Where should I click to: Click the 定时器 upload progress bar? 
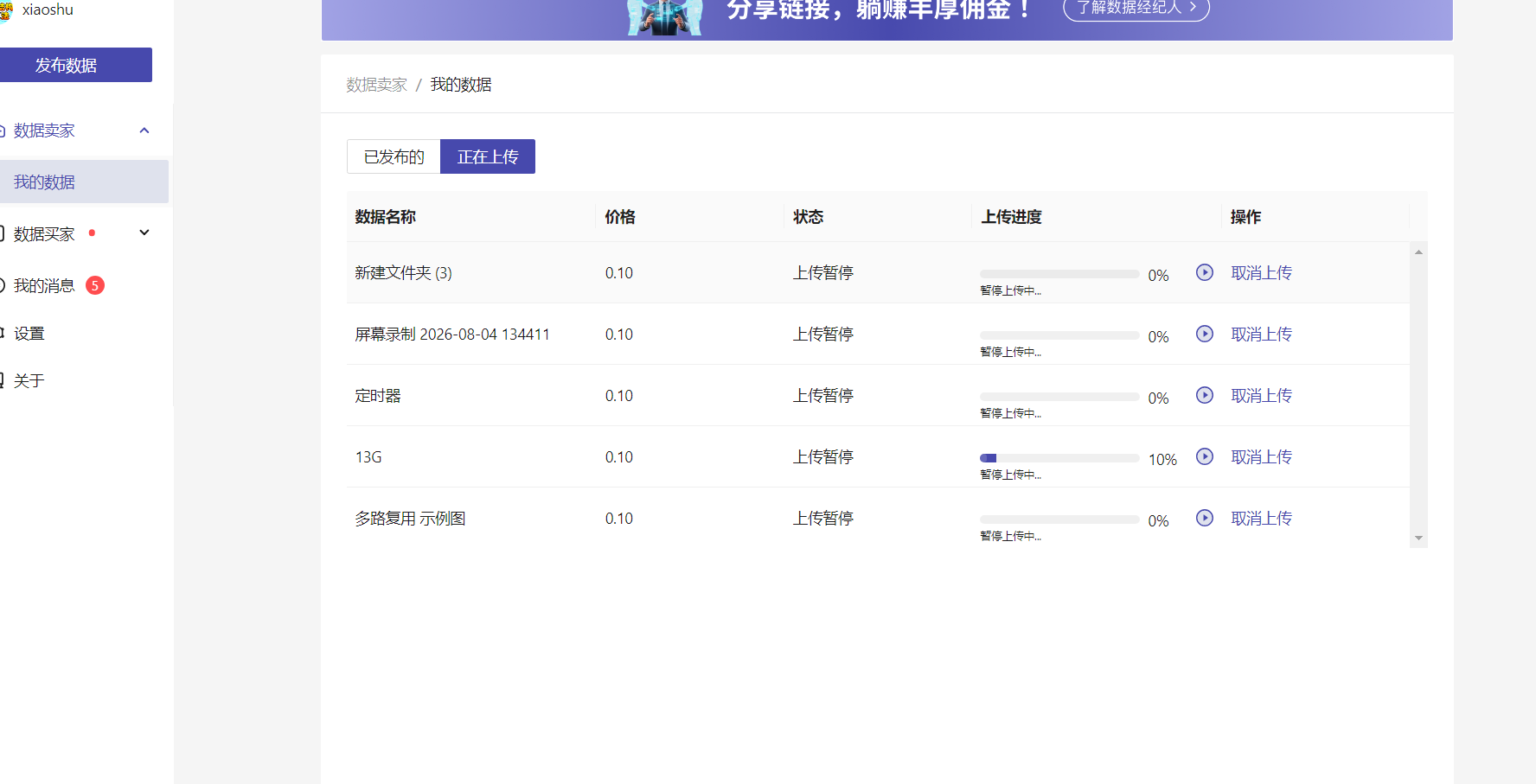1059,397
